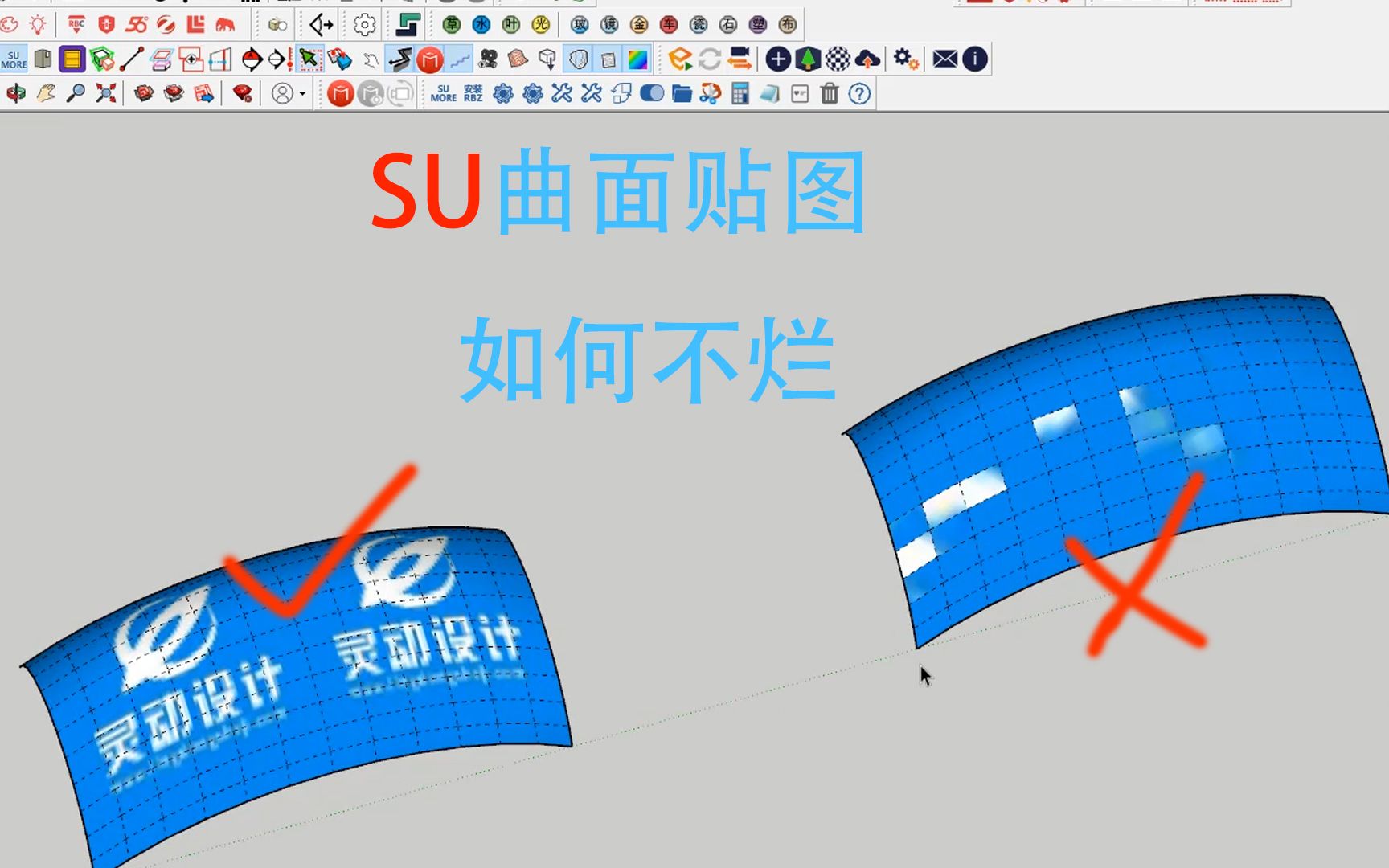This screenshot has height=868, width=1389.
Task: Click the SU MORE button in second toolbar row
Action: tap(14, 59)
